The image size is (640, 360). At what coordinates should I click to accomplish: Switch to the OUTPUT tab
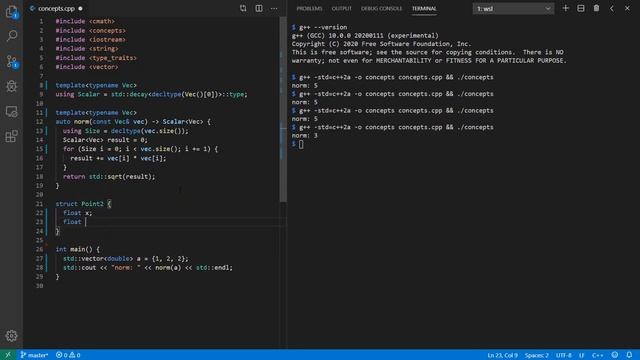[x=341, y=9]
